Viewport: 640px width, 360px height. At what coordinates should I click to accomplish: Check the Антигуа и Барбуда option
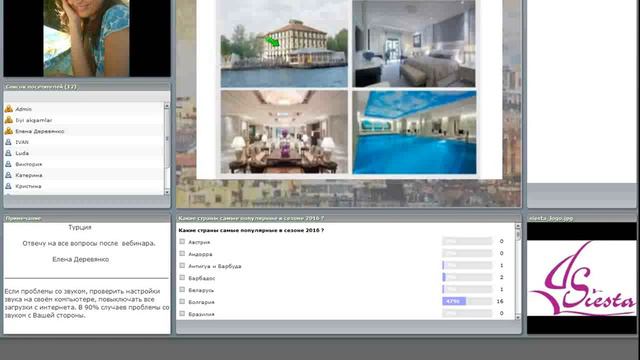(x=182, y=266)
